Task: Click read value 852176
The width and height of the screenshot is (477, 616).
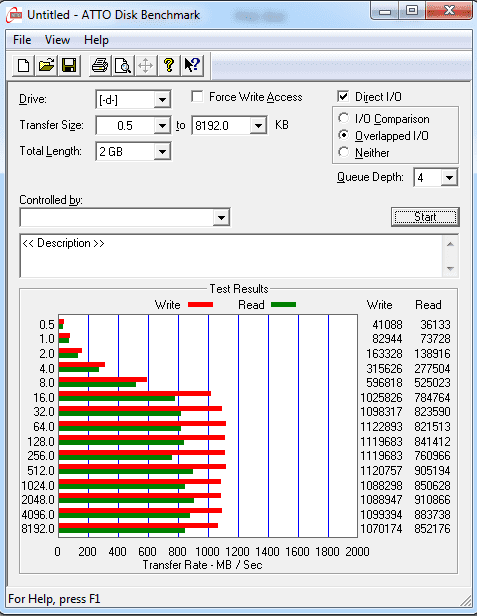Action: pyautogui.click(x=432, y=529)
